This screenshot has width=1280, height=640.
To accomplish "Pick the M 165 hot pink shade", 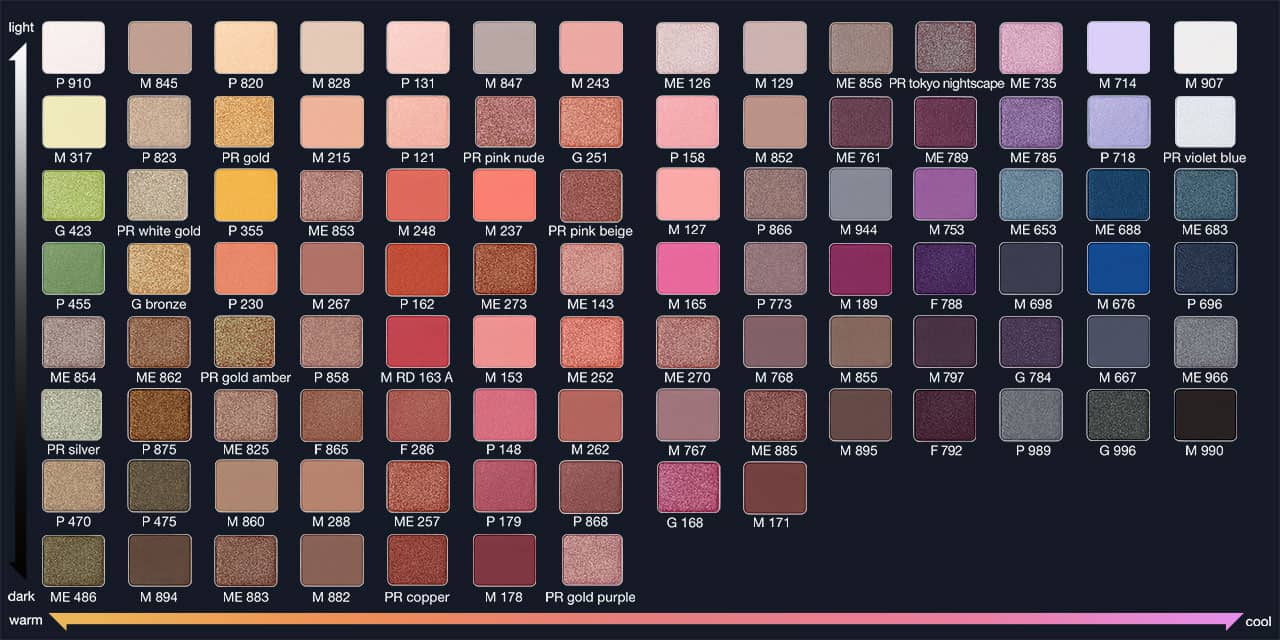I will tap(687, 268).
